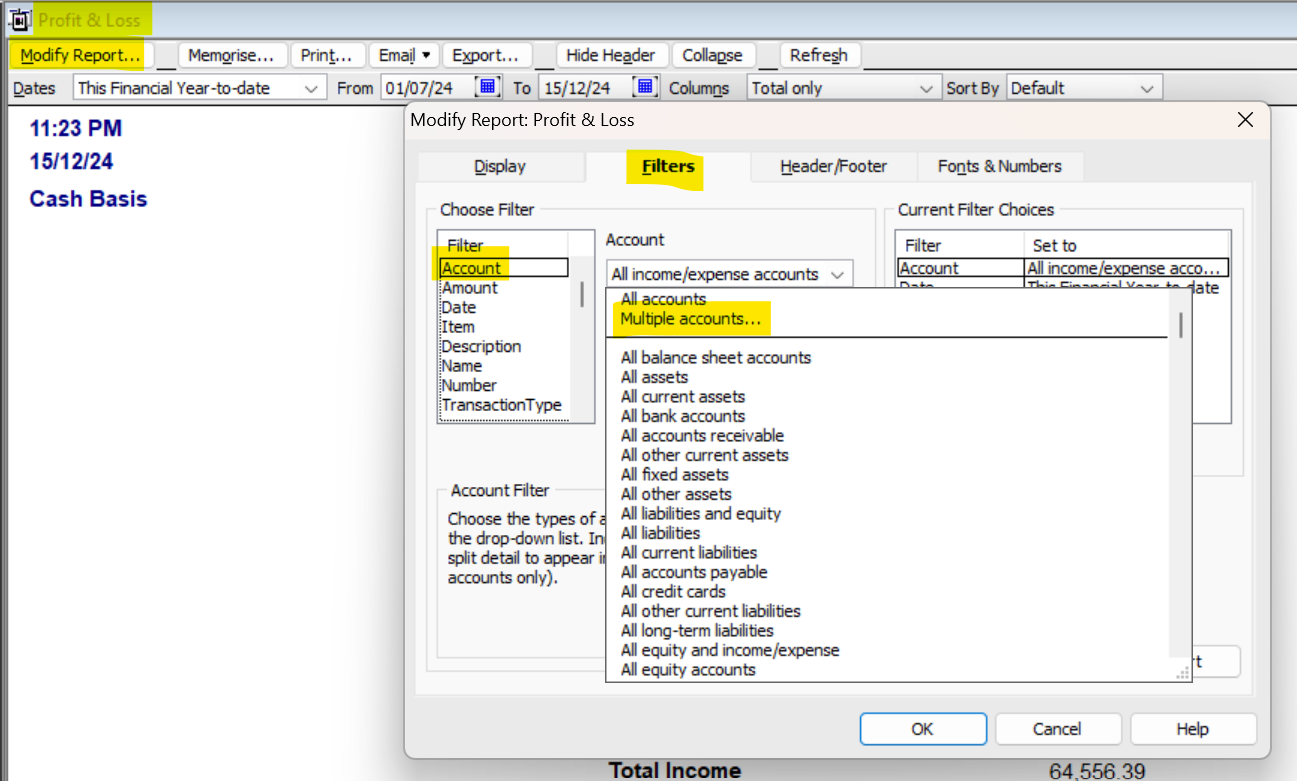The width and height of the screenshot is (1297, 781).
Task: Click the Memorise button
Action: [x=231, y=55]
